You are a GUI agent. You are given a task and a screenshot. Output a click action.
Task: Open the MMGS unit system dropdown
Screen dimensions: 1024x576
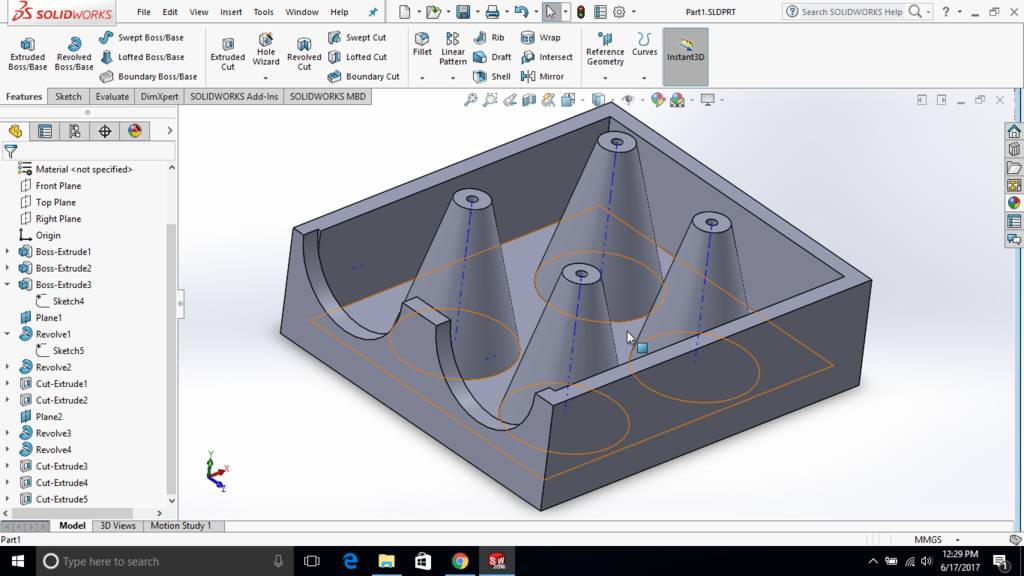pyautogui.click(x=957, y=539)
